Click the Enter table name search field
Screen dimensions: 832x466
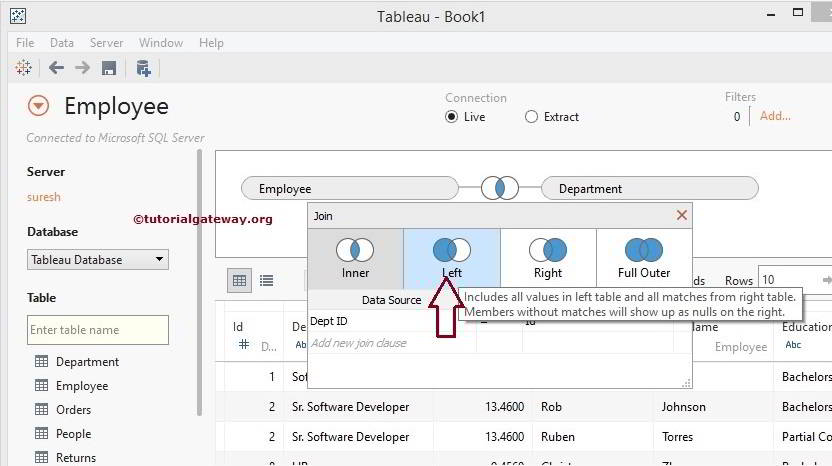tap(98, 330)
